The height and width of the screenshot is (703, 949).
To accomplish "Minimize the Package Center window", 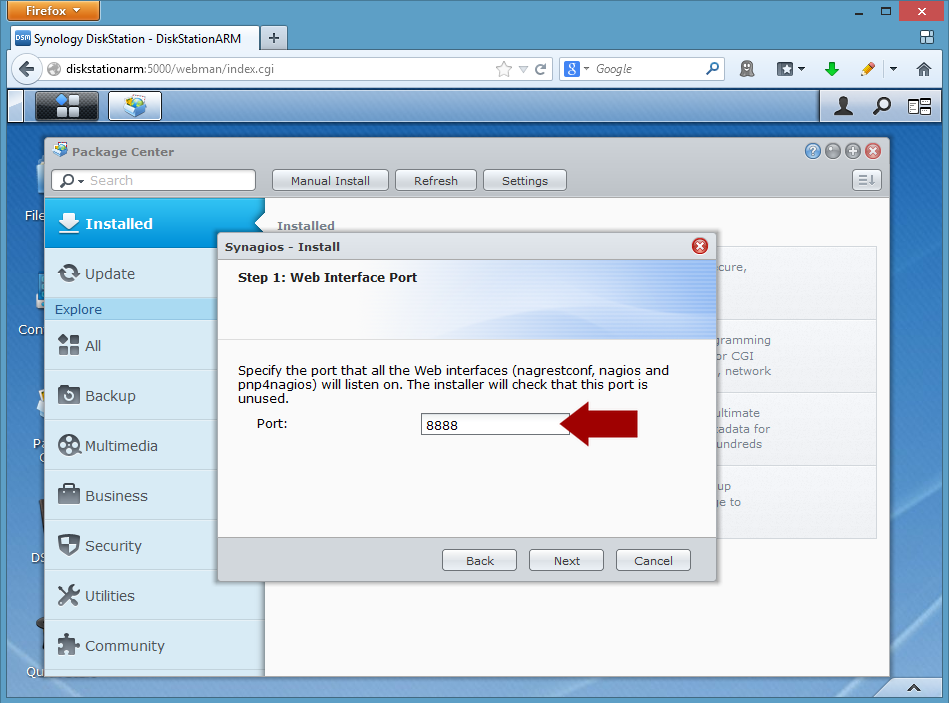I will (833, 151).
